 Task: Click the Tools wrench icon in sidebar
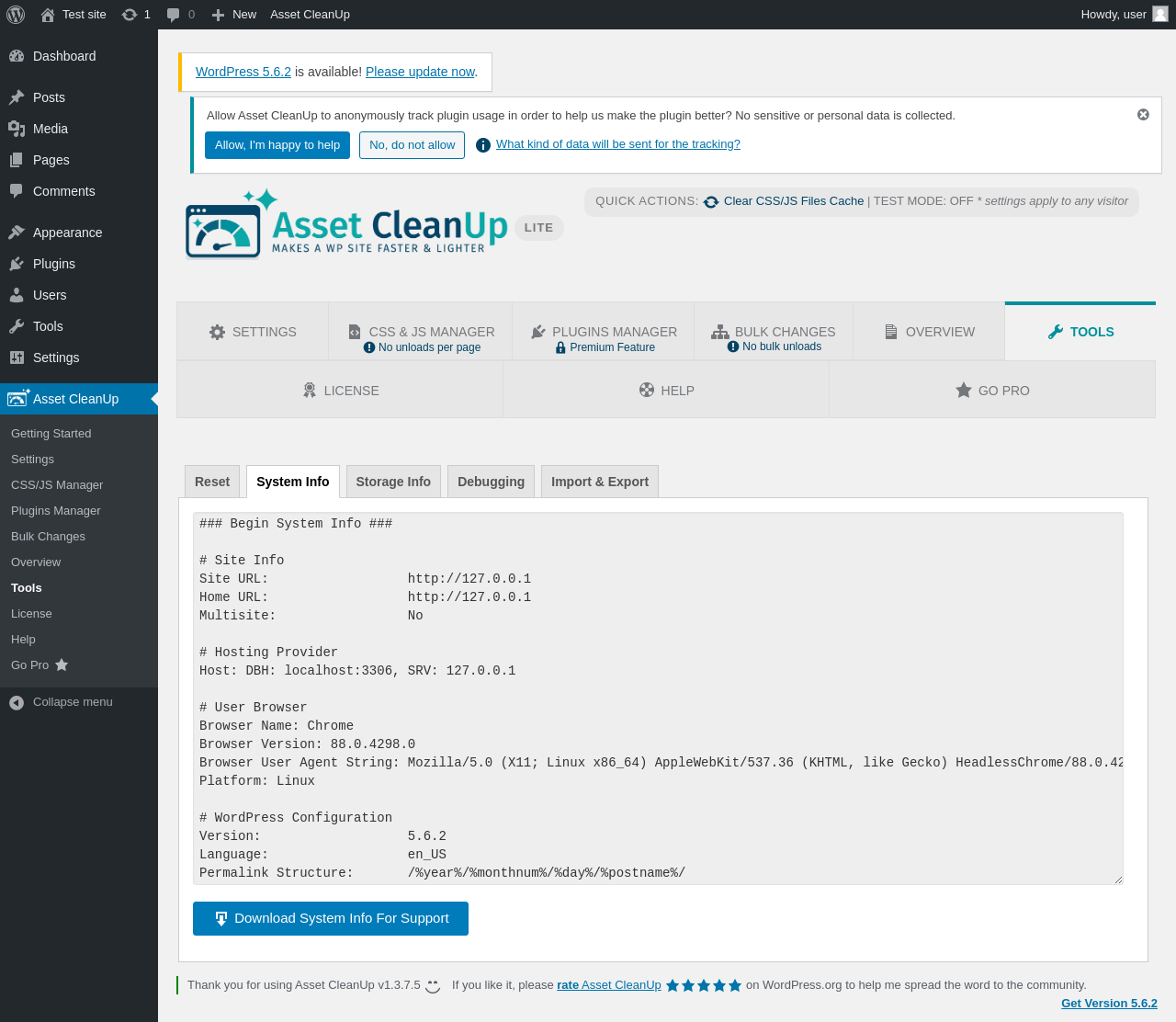pyautogui.click(x=17, y=326)
